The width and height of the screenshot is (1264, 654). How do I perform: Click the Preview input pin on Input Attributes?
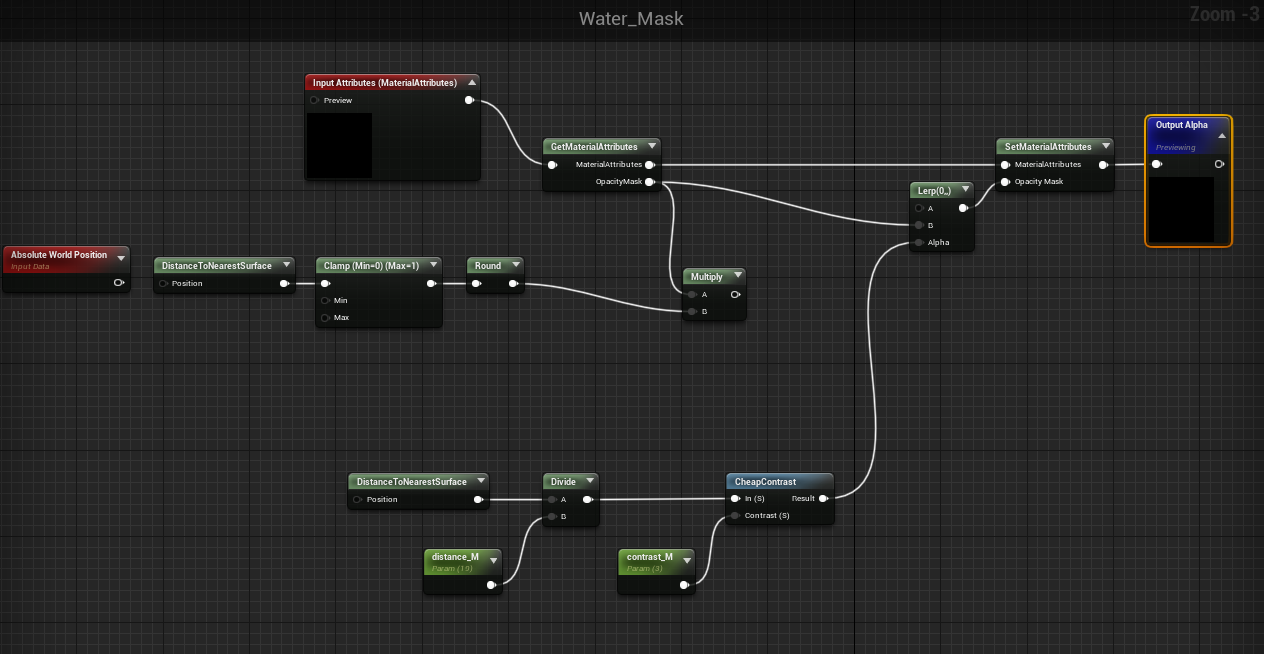pyautogui.click(x=314, y=100)
